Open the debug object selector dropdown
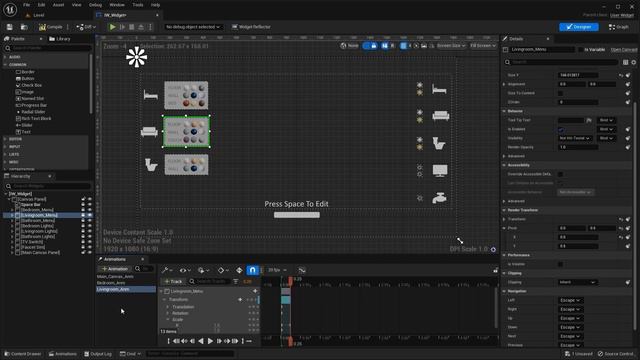The height and width of the screenshot is (360, 640). coord(193,27)
